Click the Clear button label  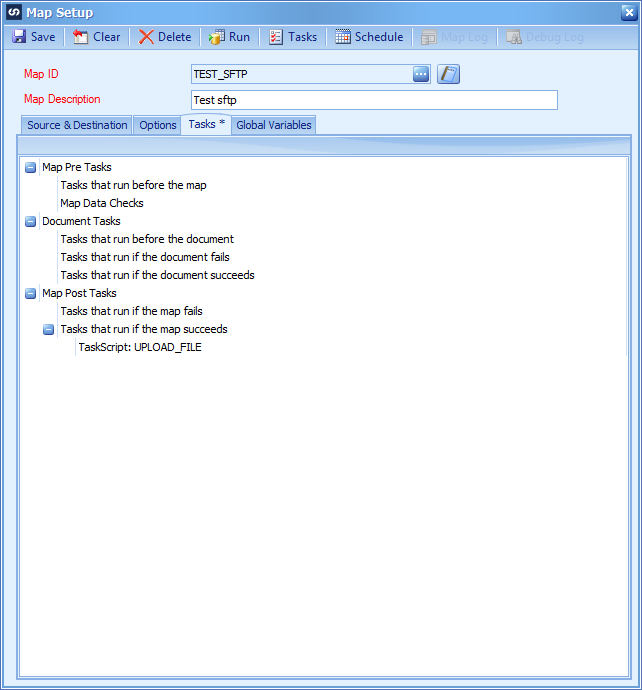click(x=106, y=37)
